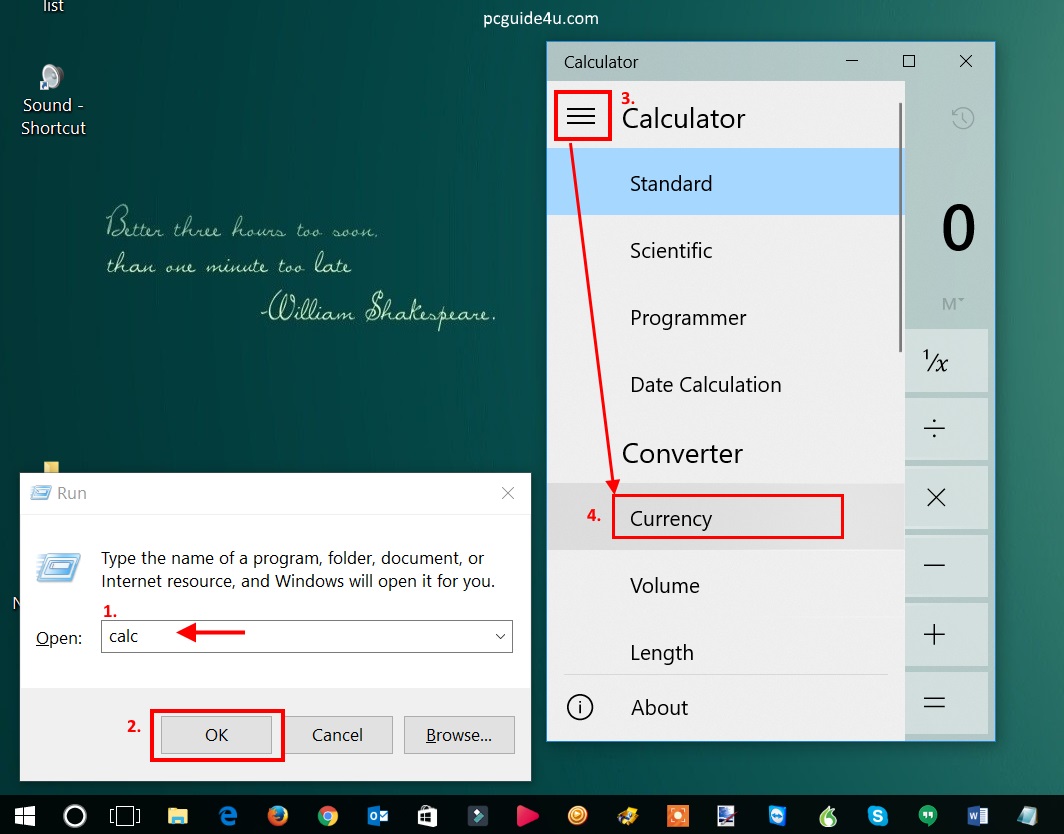Click the Browse... button

[459, 735]
